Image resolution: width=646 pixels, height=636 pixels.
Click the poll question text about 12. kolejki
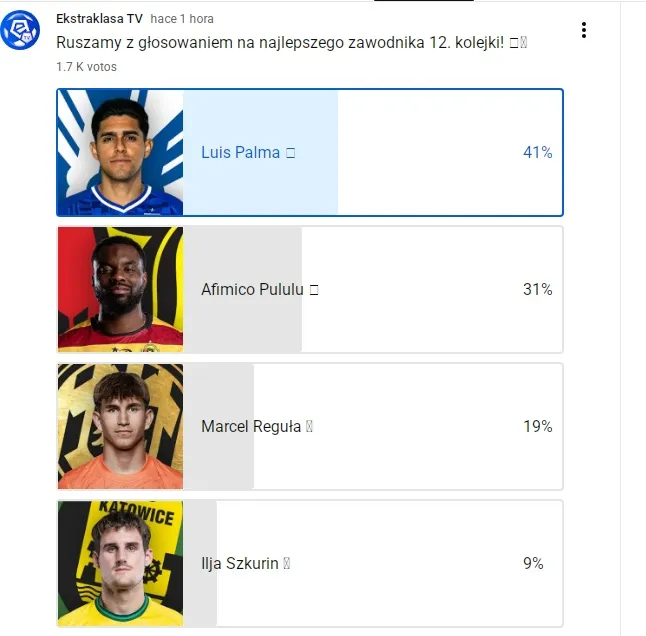click(x=280, y=44)
